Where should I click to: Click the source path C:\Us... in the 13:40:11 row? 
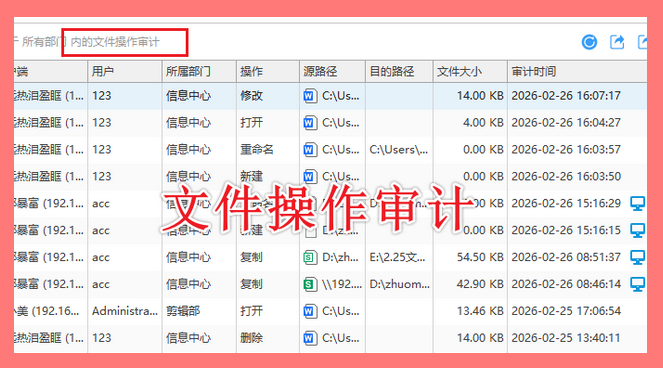tap(340, 338)
